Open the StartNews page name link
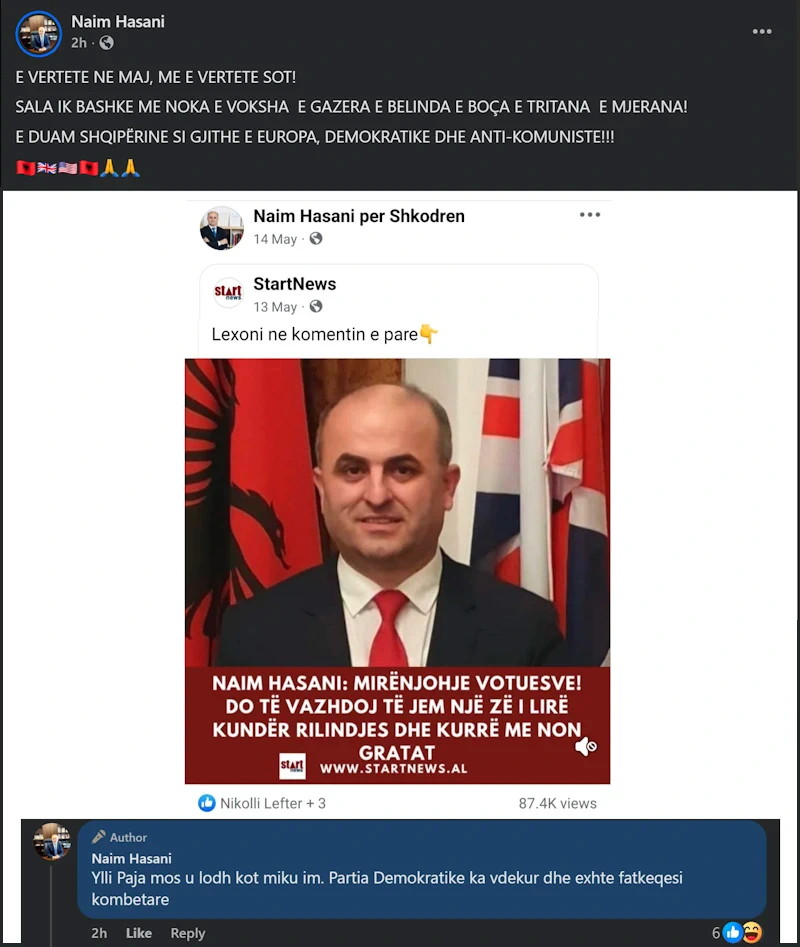This screenshot has height=947, width=800. click(295, 284)
